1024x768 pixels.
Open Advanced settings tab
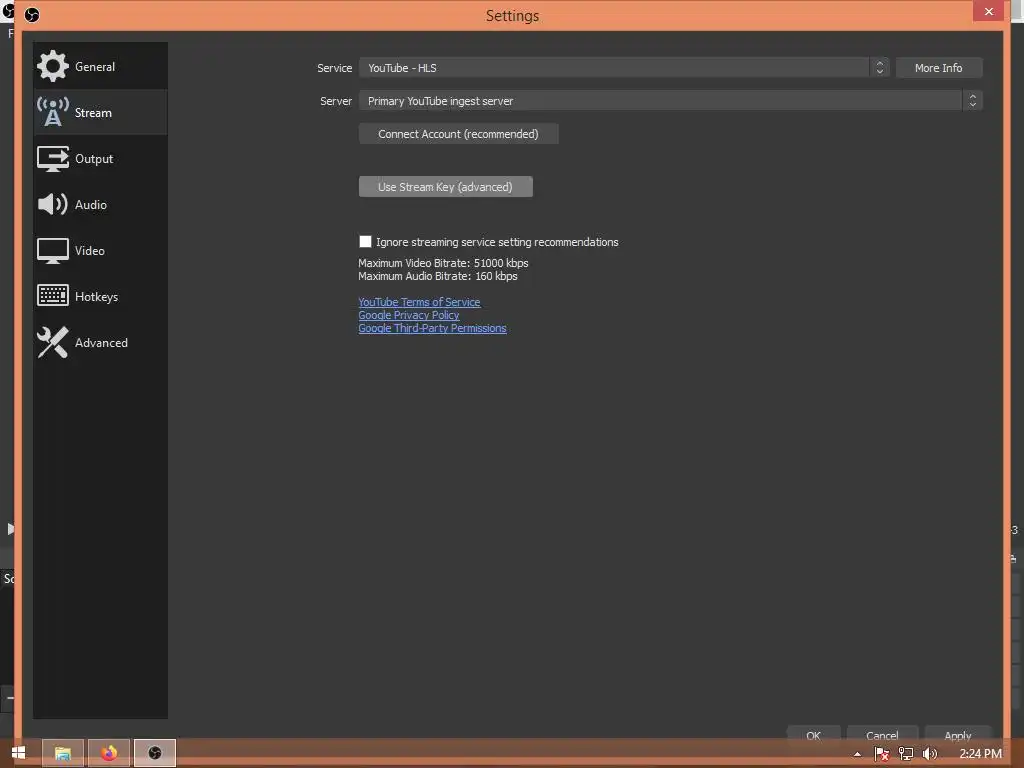(x=101, y=342)
